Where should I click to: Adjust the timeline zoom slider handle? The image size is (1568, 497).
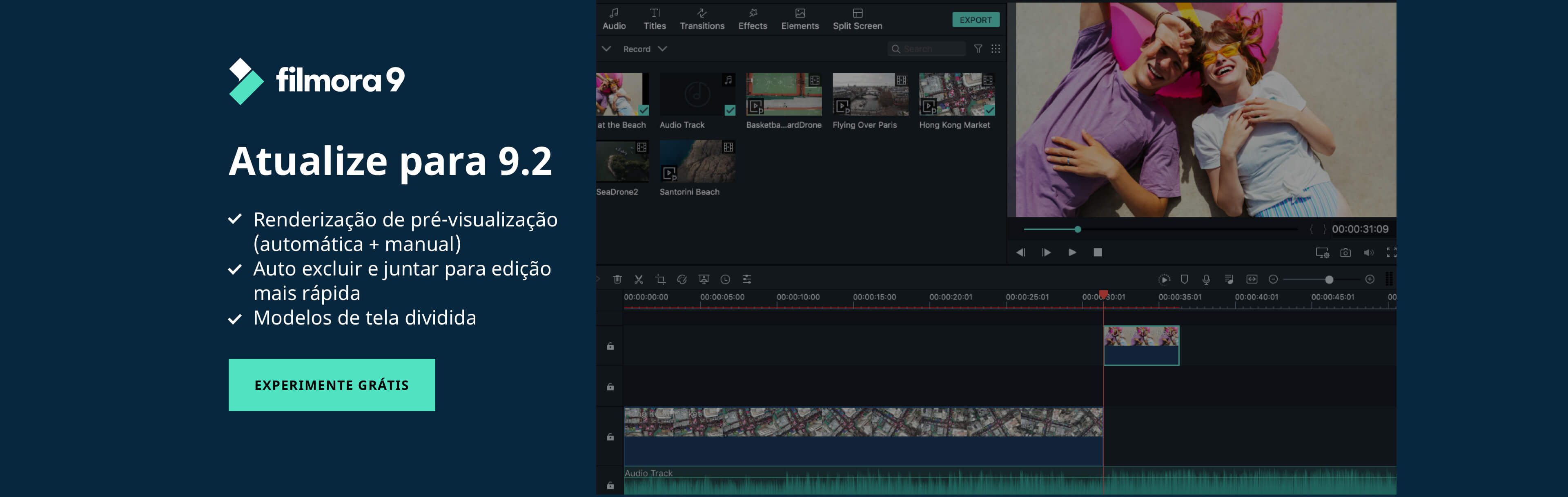click(1329, 279)
